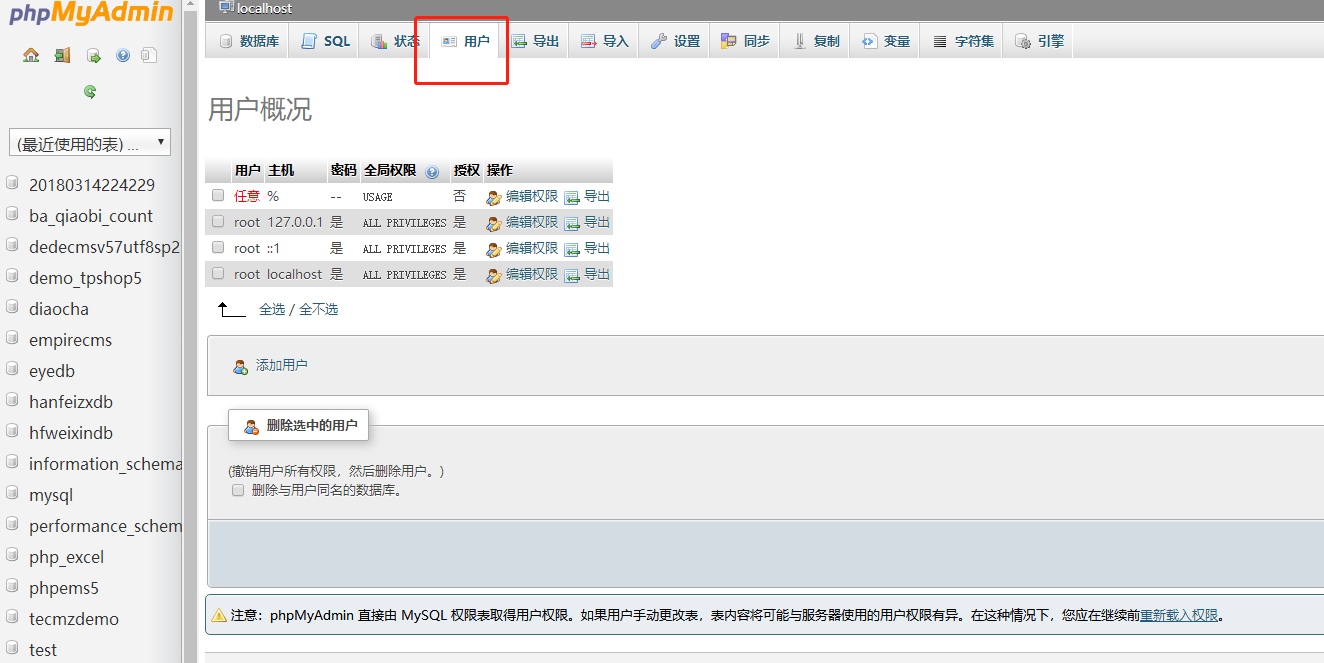
Task: Open the 设置 tab
Action: click(x=675, y=41)
